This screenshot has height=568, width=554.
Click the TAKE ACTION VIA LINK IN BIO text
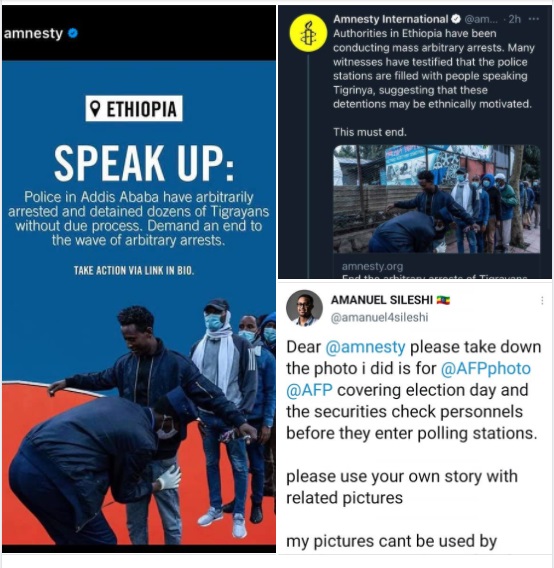(x=134, y=270)
